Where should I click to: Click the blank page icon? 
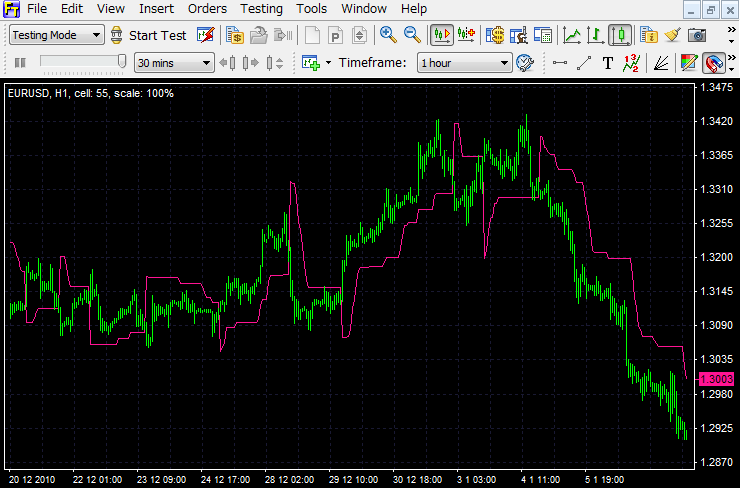[x=312, y=35]
